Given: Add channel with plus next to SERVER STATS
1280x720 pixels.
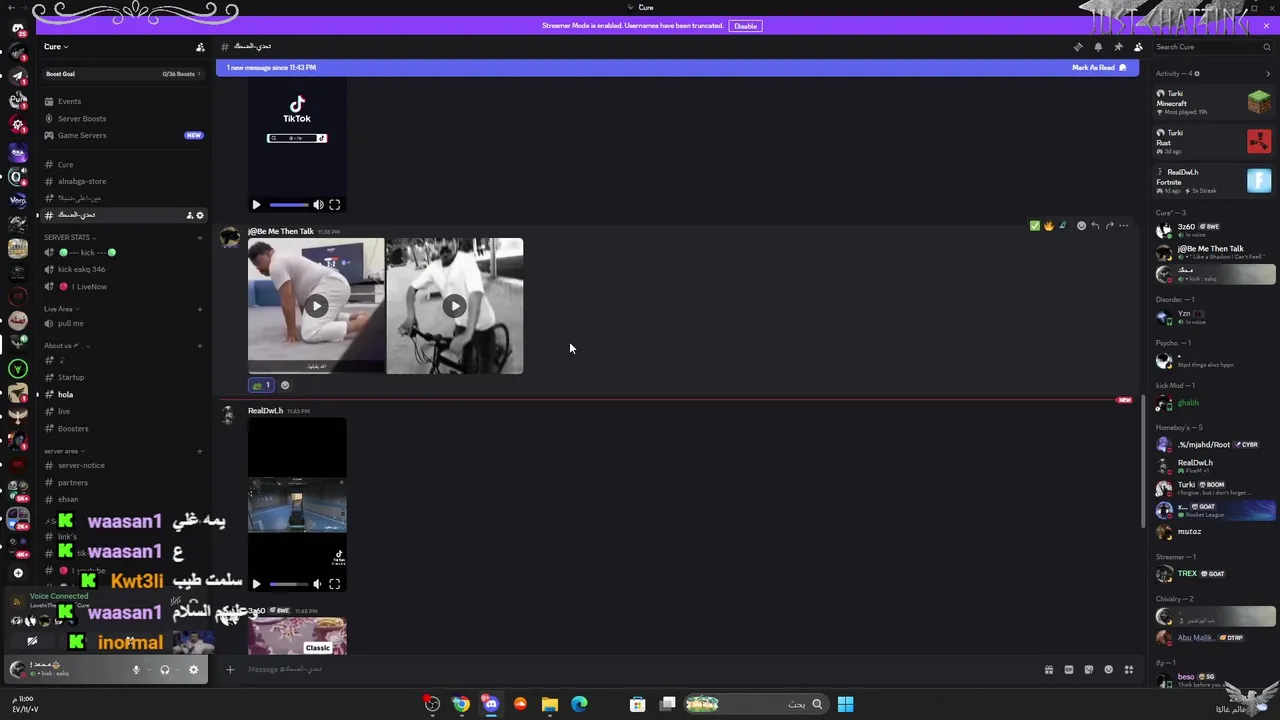Looking at the screenshot, I should point(200,237).
